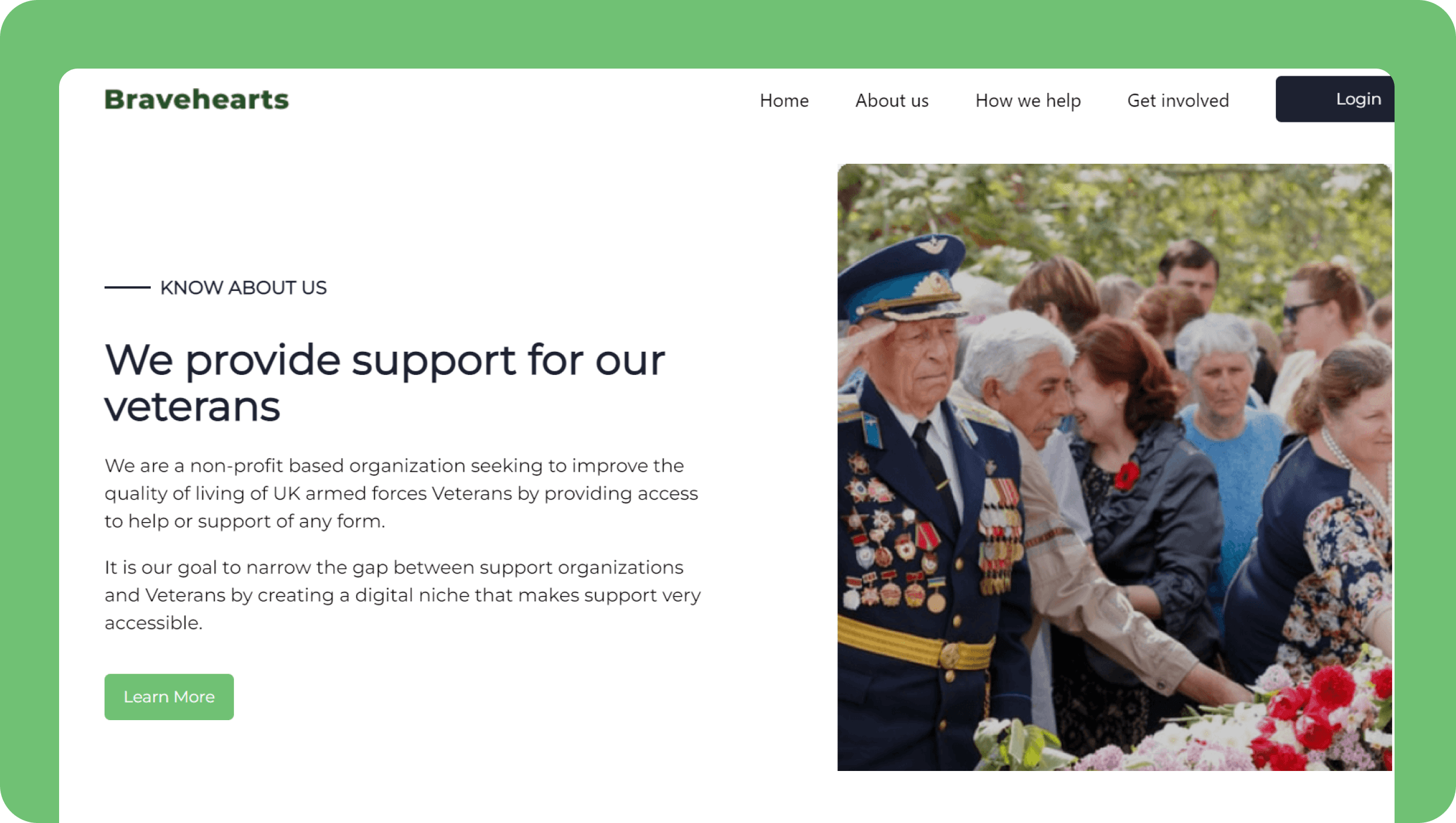The width and height of the screenshot is (1456, 823).
Task: Click the red poppy brooch in photo
Action: pos(1127,475)
